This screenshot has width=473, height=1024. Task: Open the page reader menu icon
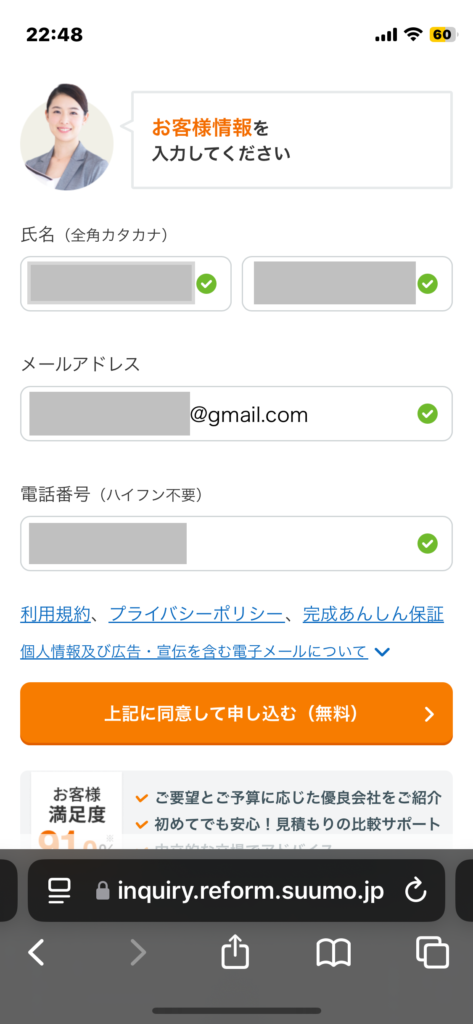click(59, 890)
